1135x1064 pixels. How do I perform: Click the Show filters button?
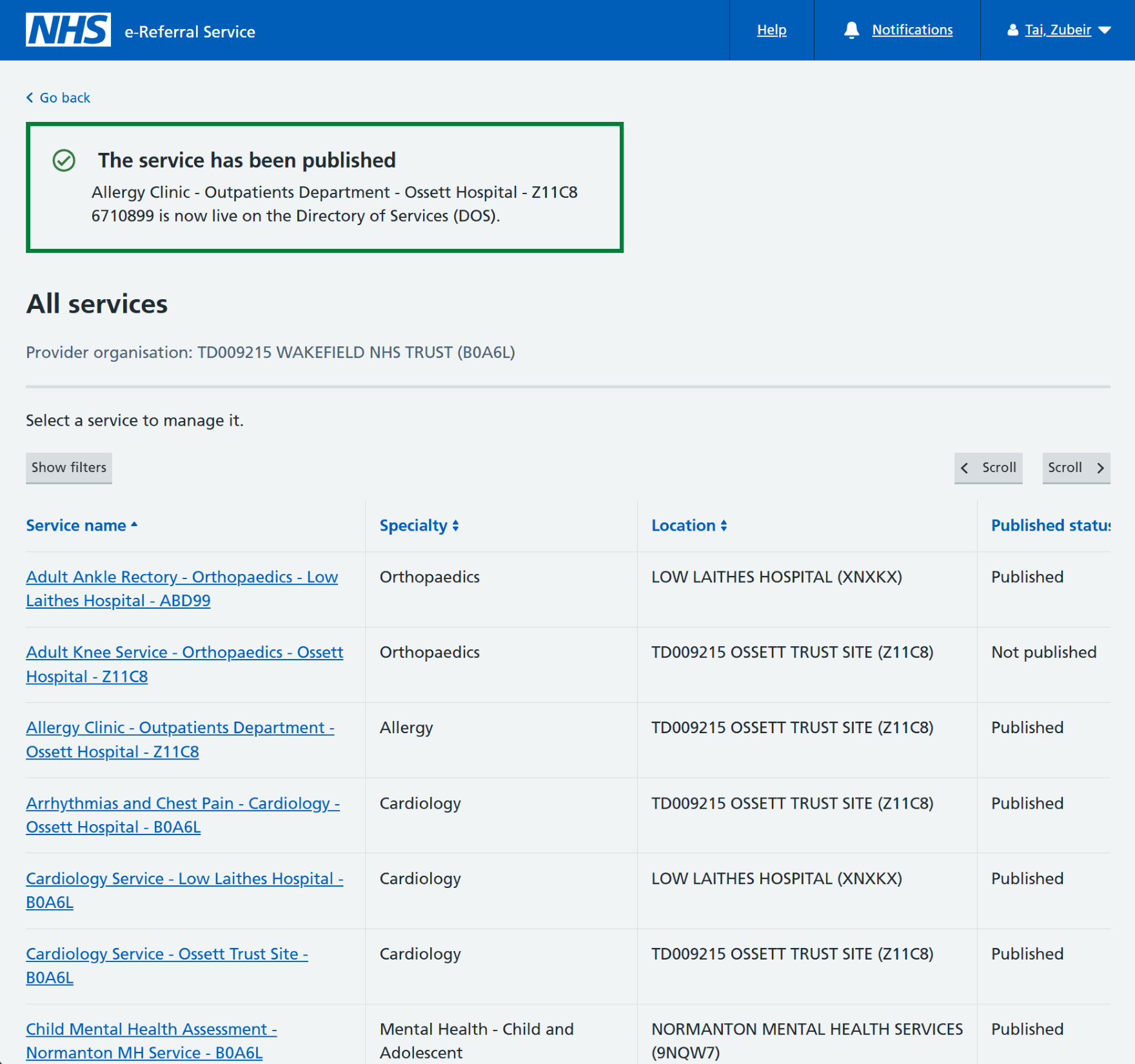click(x=69, y=468)
